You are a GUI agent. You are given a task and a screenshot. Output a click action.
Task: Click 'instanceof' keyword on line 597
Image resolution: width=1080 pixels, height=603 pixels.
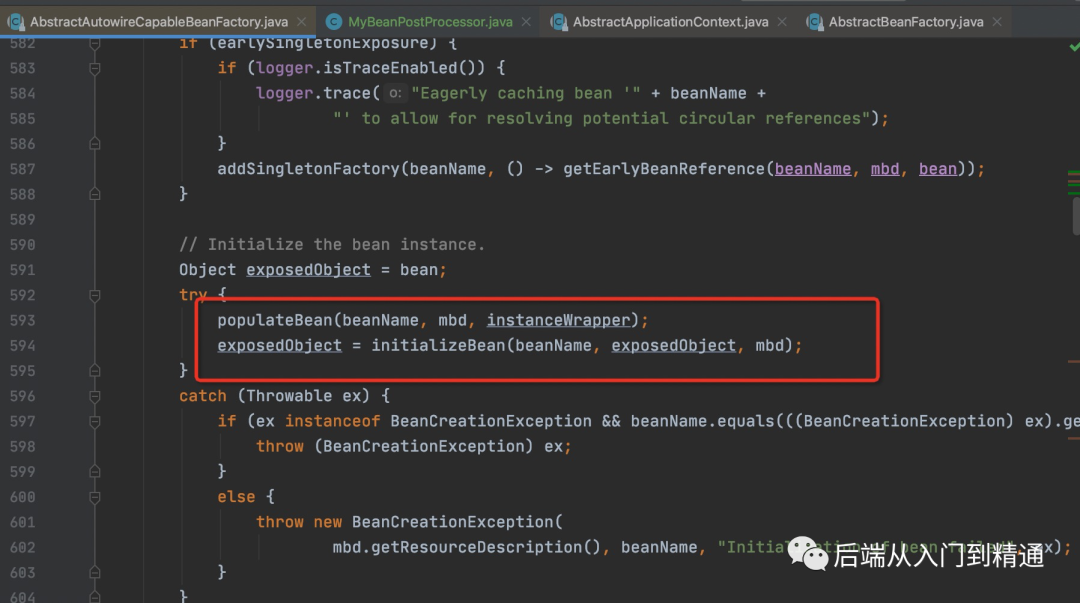tap(333, 421)
